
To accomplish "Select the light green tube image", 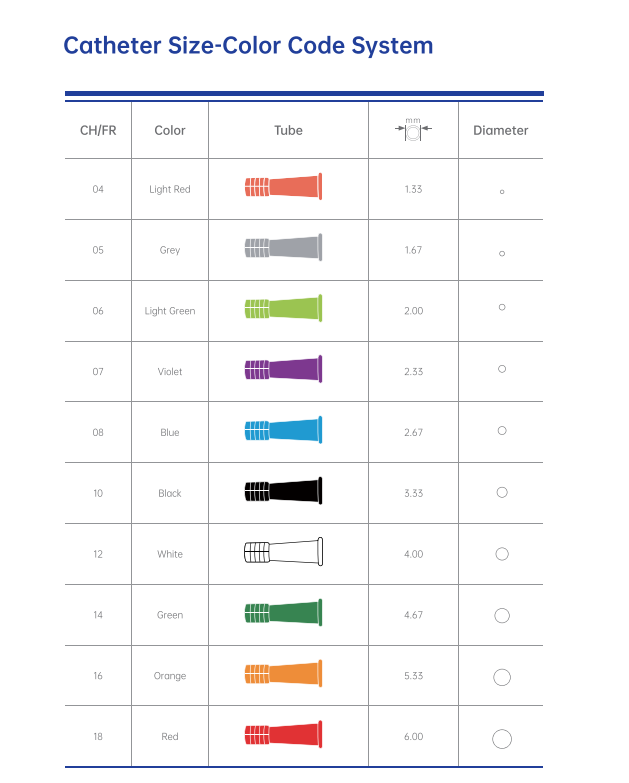I will [284, 309].
